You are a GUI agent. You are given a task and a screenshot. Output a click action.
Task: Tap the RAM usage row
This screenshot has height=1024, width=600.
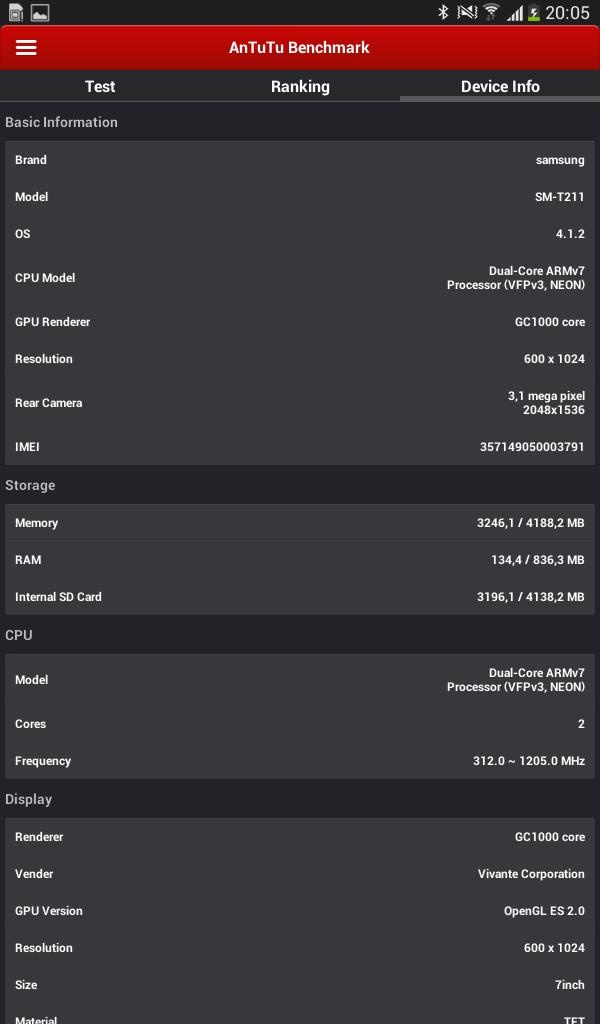point(300,560)
